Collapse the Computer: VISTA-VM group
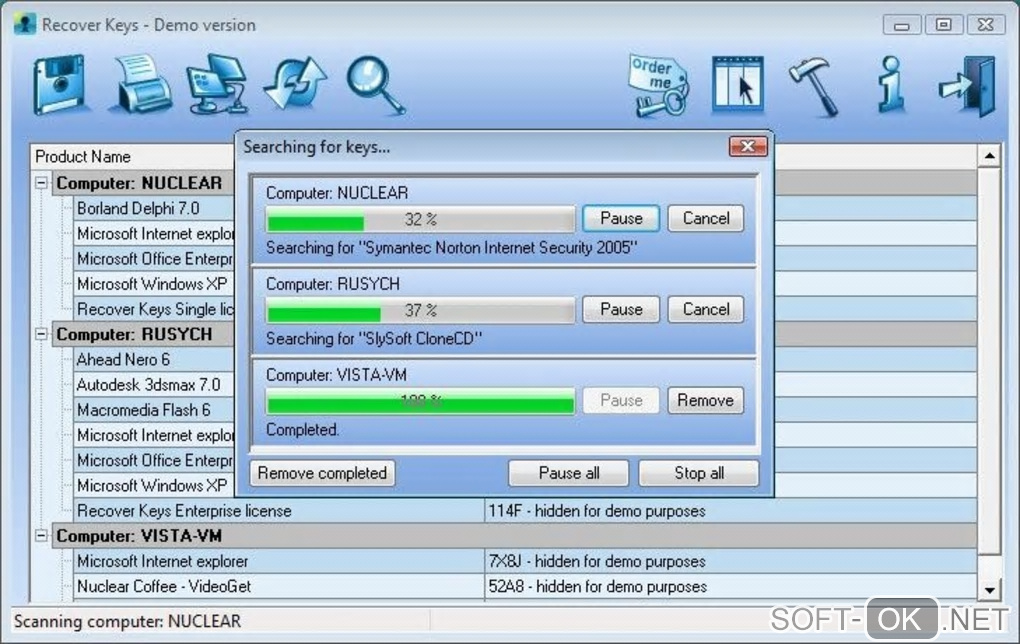Viewport: 1020px width, 644px height. (x=41, y=536)
